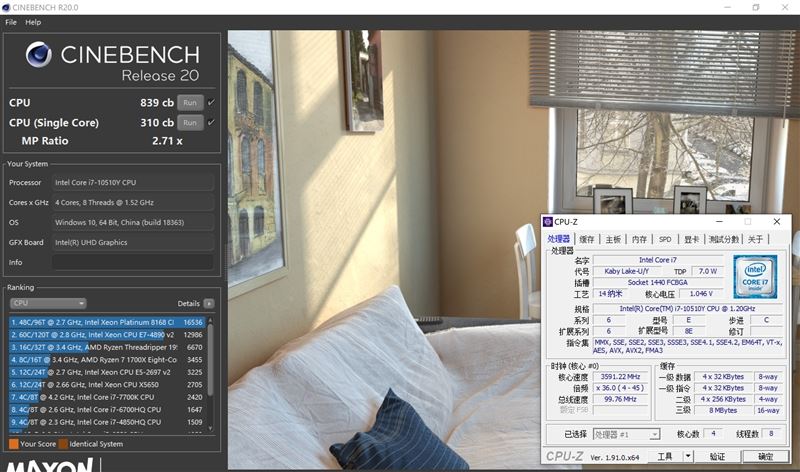This screenshot has width=800, height=472.
Task: Click the 验证 button in CPU-Z
Action: click(717, 457)
